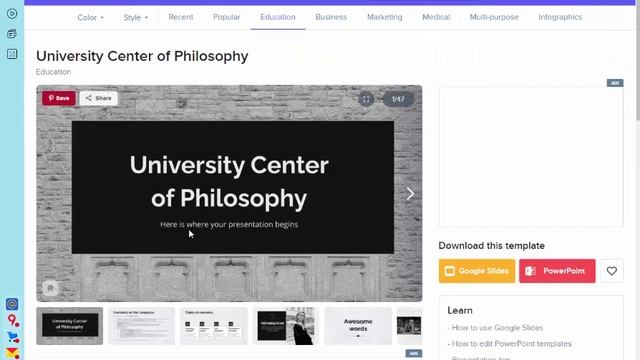Click the square panel icon in the sidebar
Screen dimensions: 640x360
coord(12,54)
